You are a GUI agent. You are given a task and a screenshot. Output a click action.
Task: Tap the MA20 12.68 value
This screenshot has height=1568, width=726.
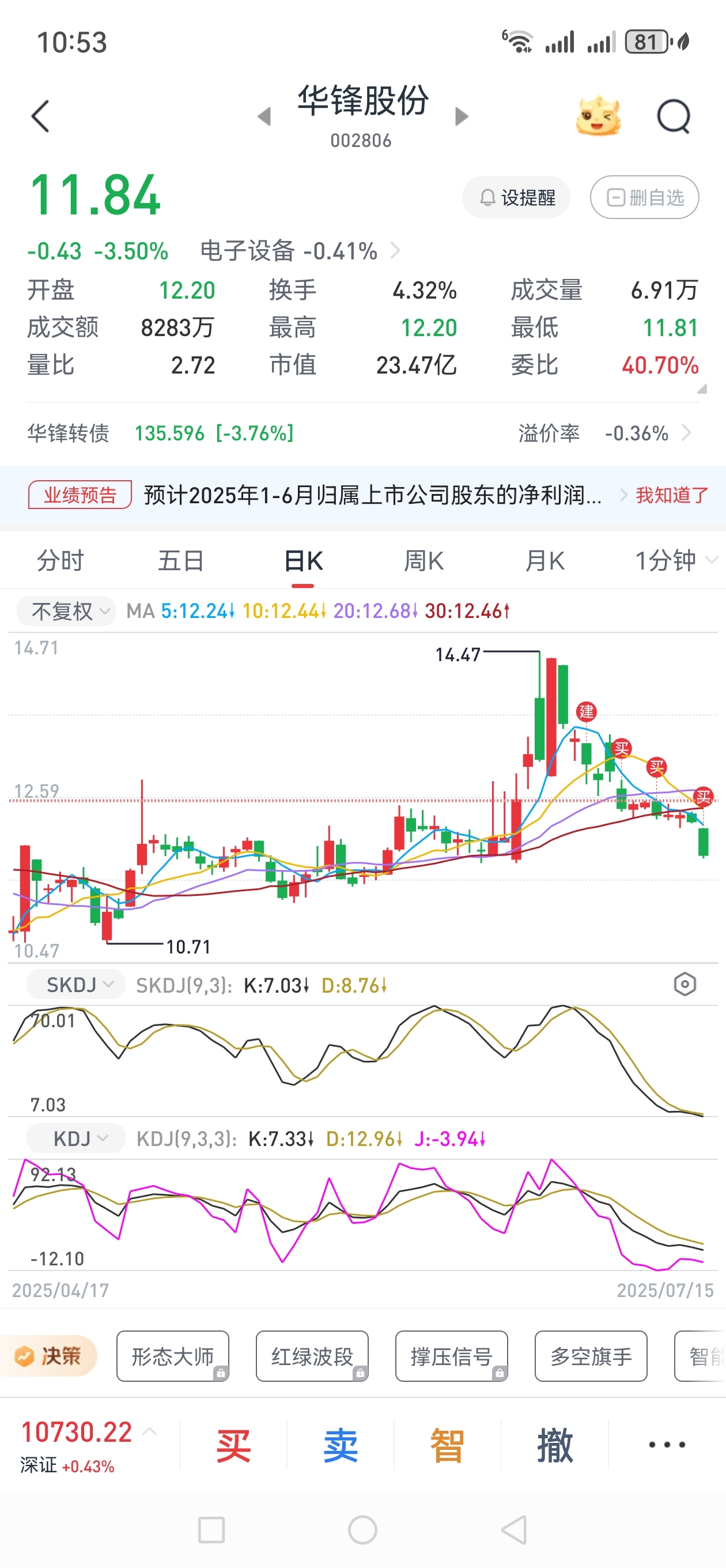376,610
